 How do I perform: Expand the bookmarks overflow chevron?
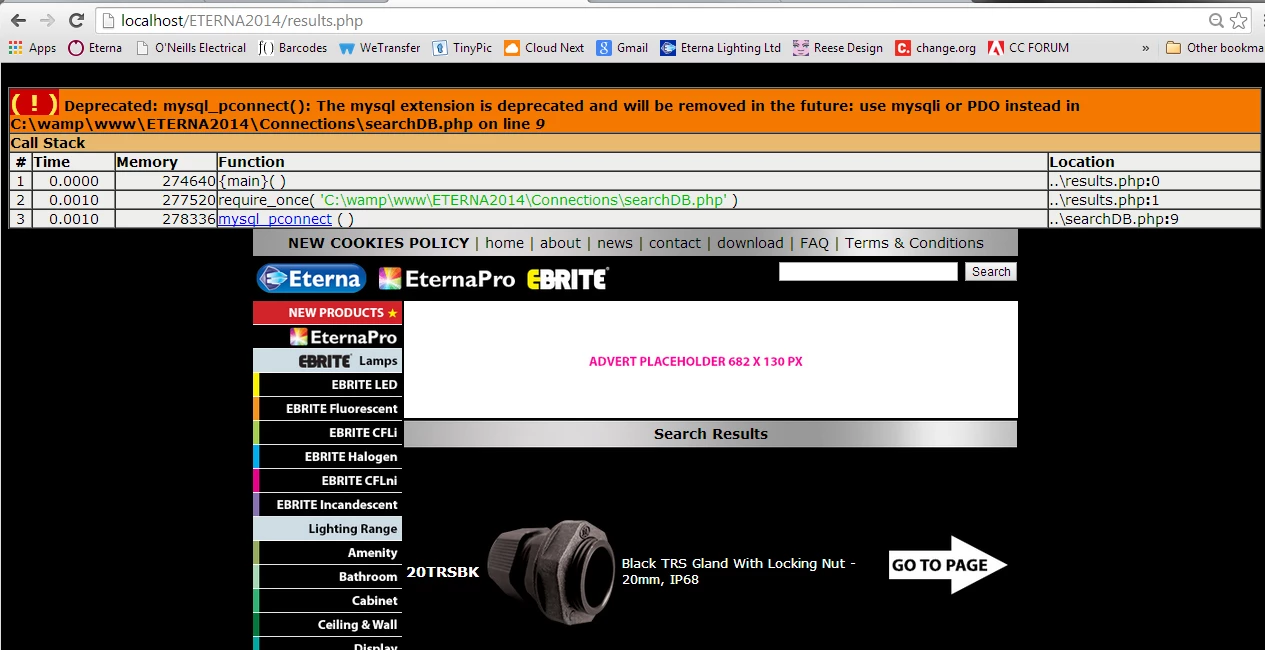[x=1145, y=48]
